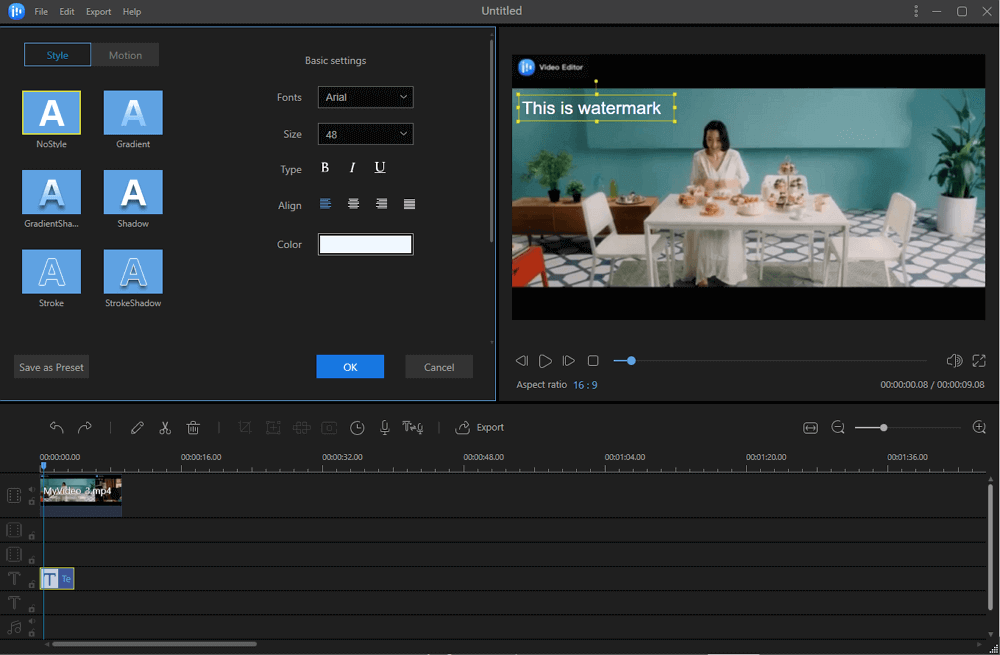Open the Fonts dropdown showing Arial
Image resolution: width=1000 pixels, height=655 pixels.
(365, 97)
